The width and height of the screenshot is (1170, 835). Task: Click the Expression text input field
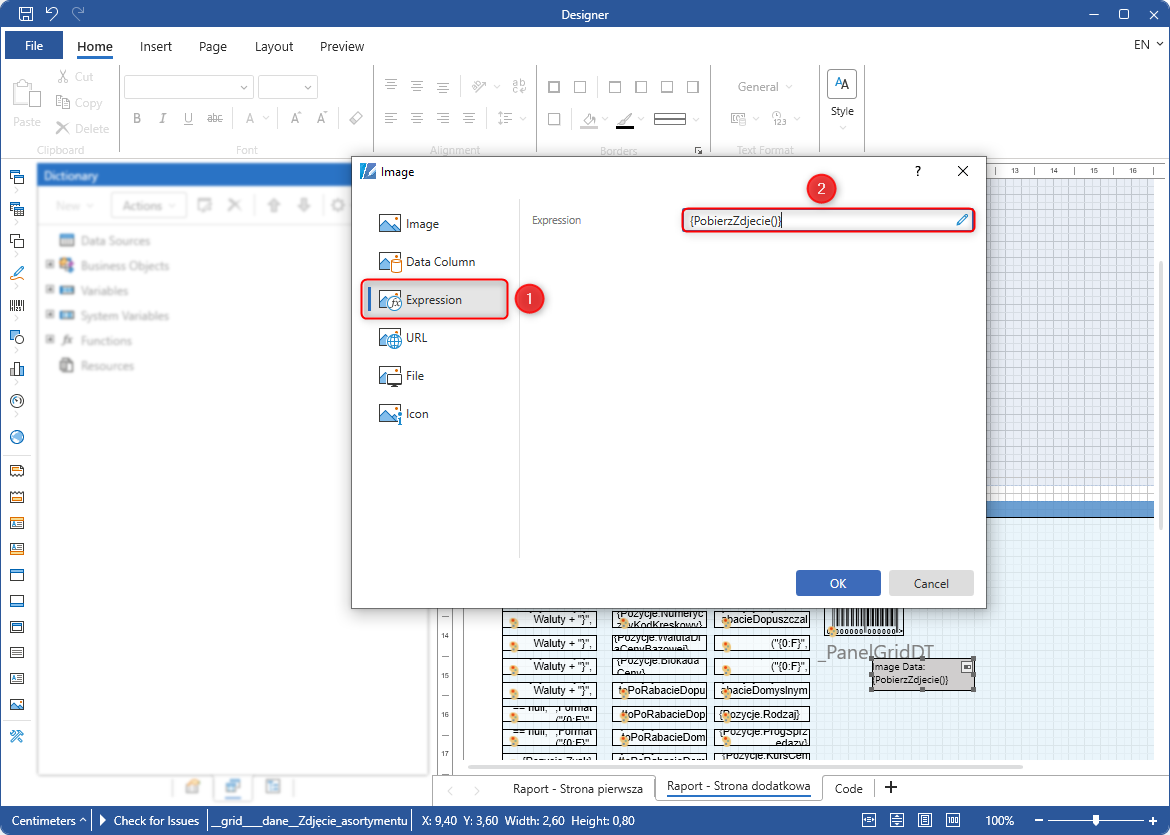point(815,220)
